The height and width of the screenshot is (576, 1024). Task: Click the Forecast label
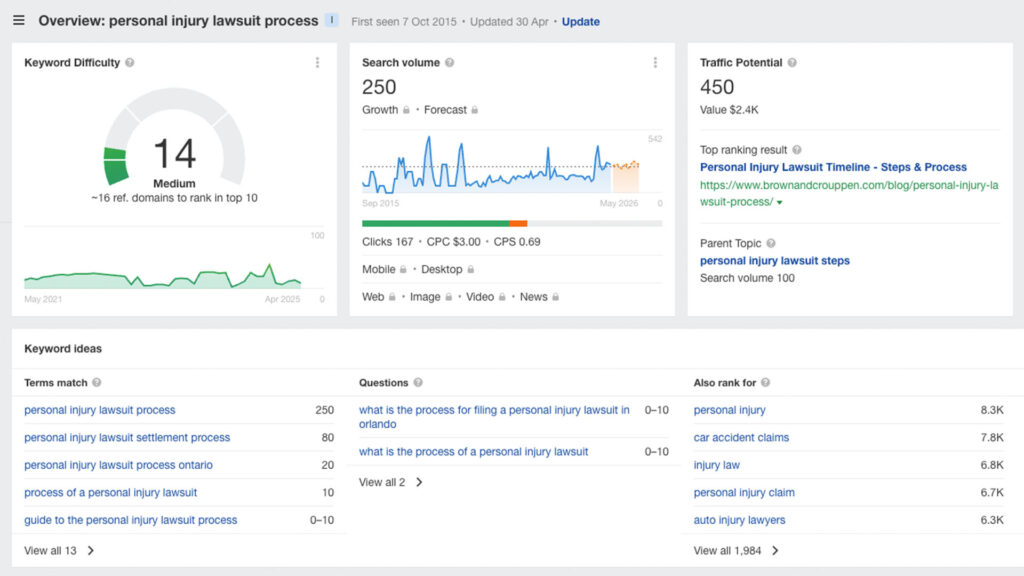(x=445, y=110)
